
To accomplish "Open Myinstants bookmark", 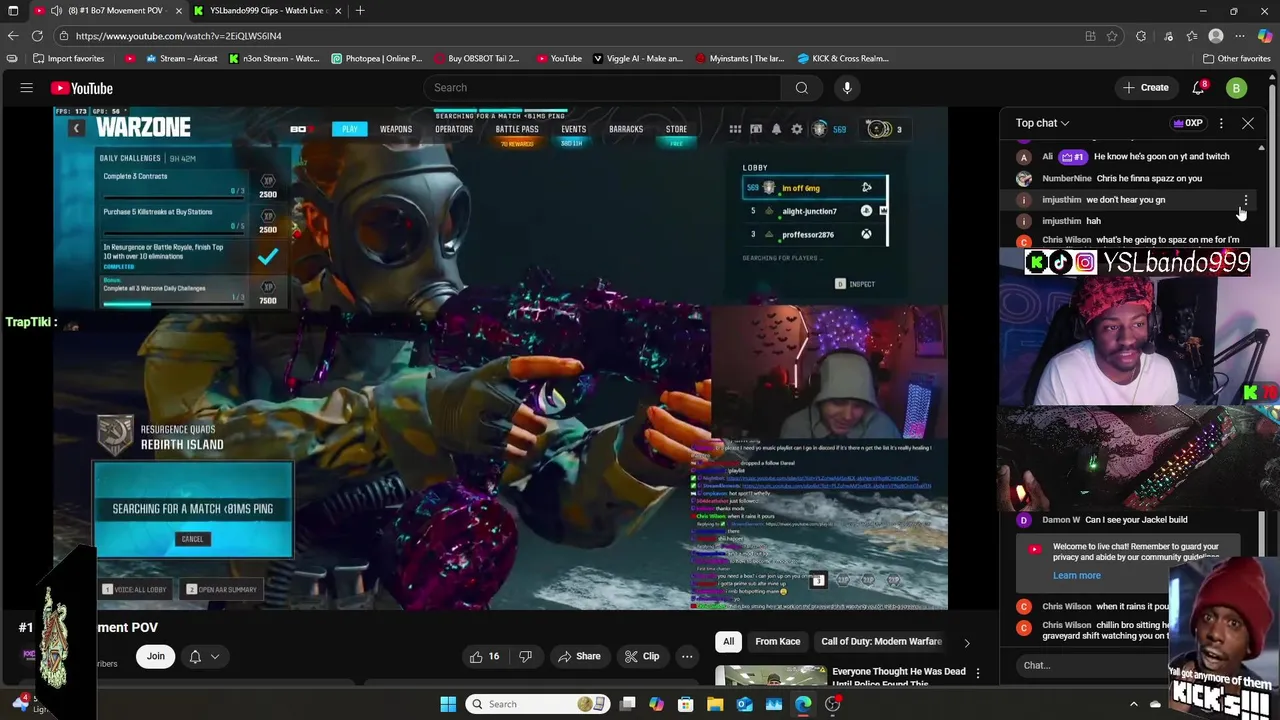I will [x=739, y=58].
